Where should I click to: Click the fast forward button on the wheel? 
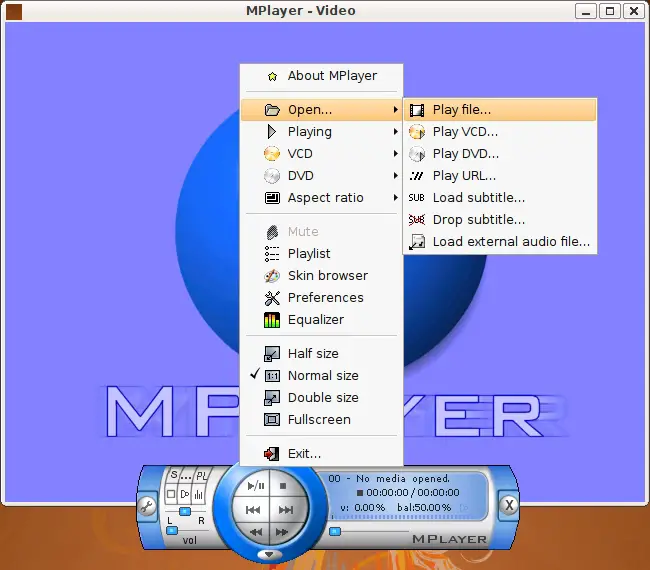click(x=282, y=532)
